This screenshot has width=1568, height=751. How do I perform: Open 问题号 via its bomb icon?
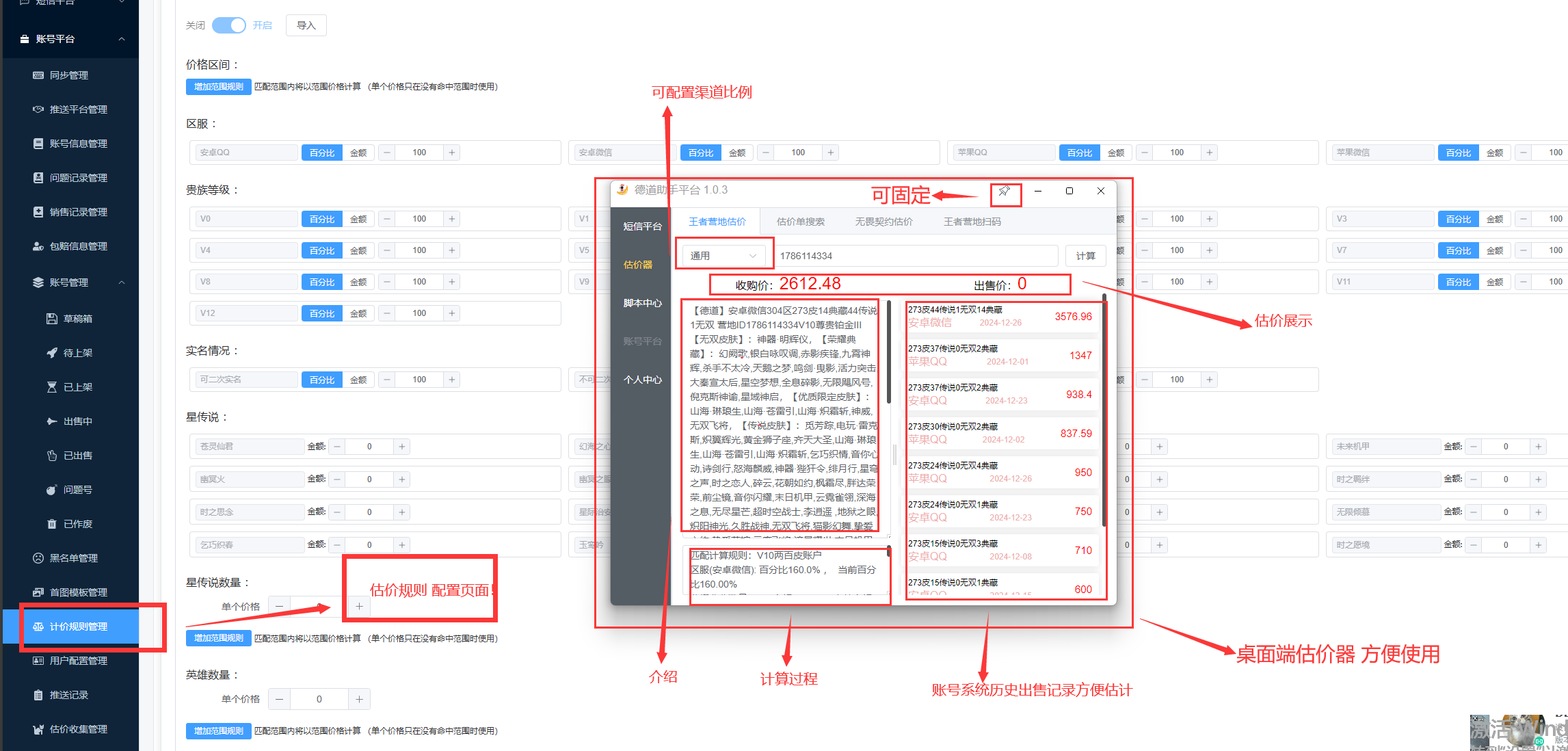pos(52,490)
